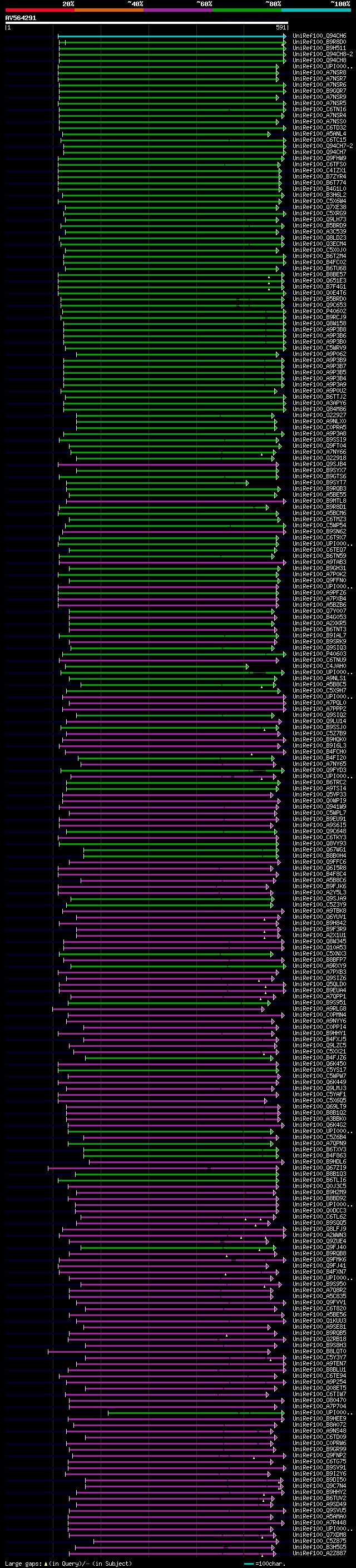Select hit label UniRef100_Q941W9
This screenshot has width=356, height=1568.
(319, 807)
